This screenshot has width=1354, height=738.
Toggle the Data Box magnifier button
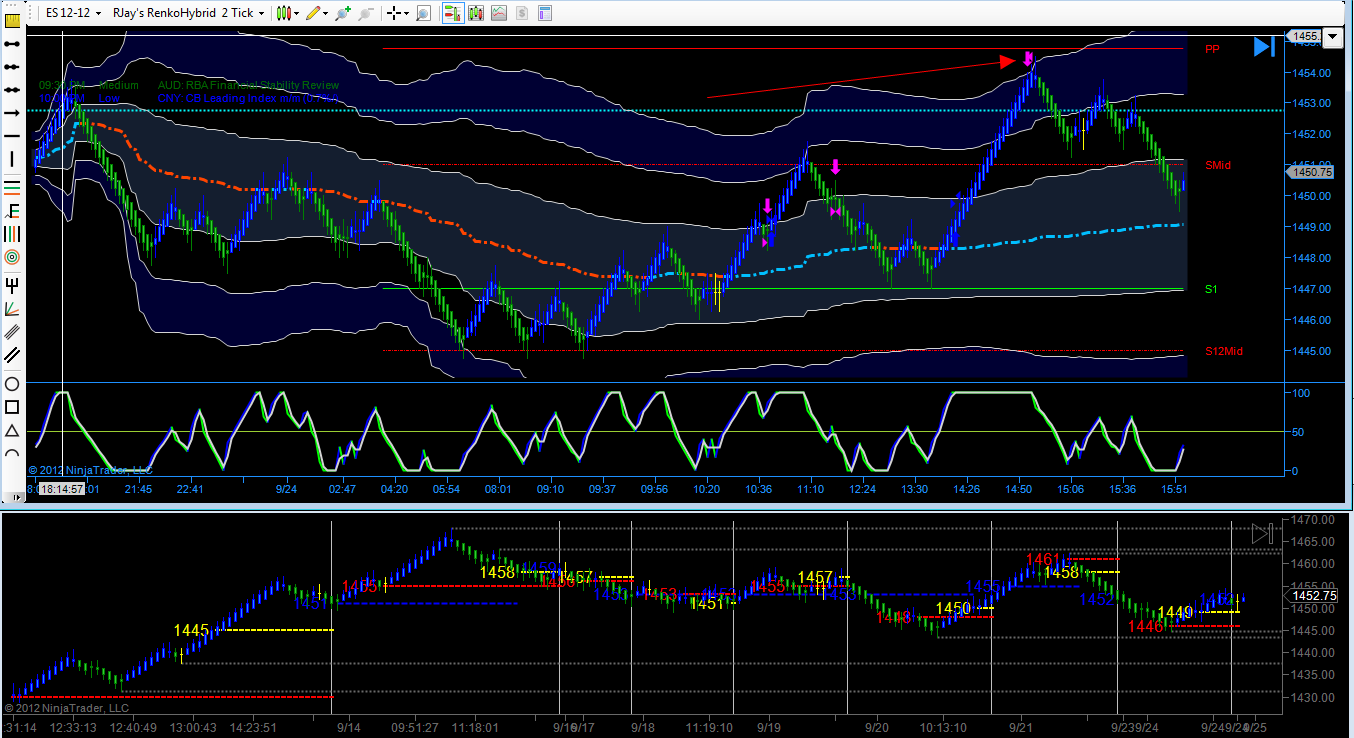pos(423,13)
